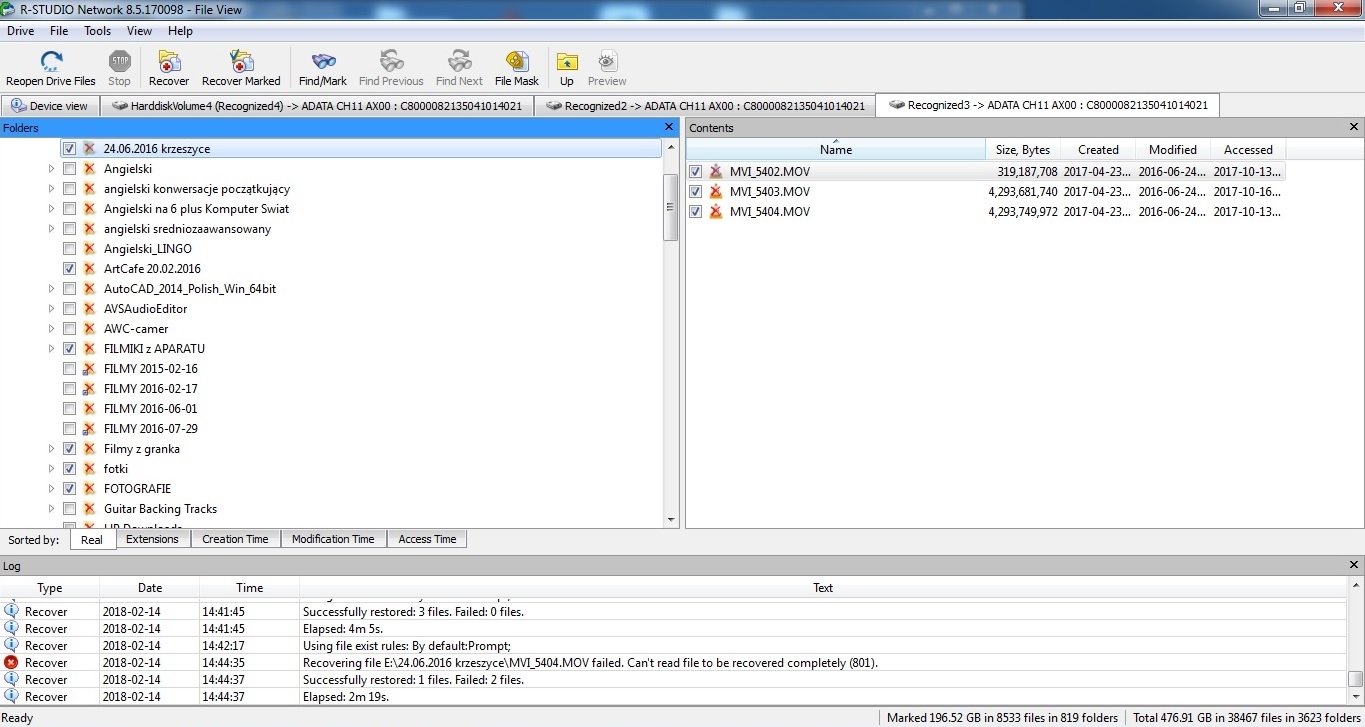
Task: Switch to the Device view tab
Action: click(50, 106)
